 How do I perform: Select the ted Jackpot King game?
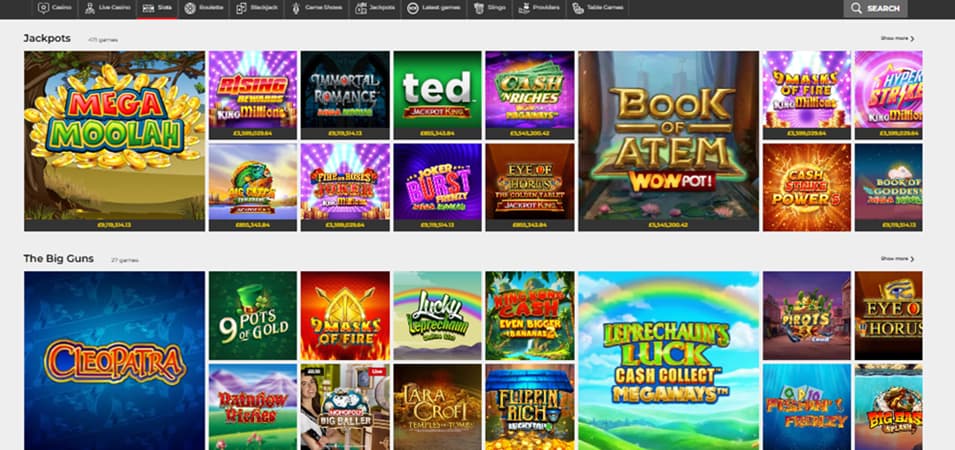click(436, 90)
